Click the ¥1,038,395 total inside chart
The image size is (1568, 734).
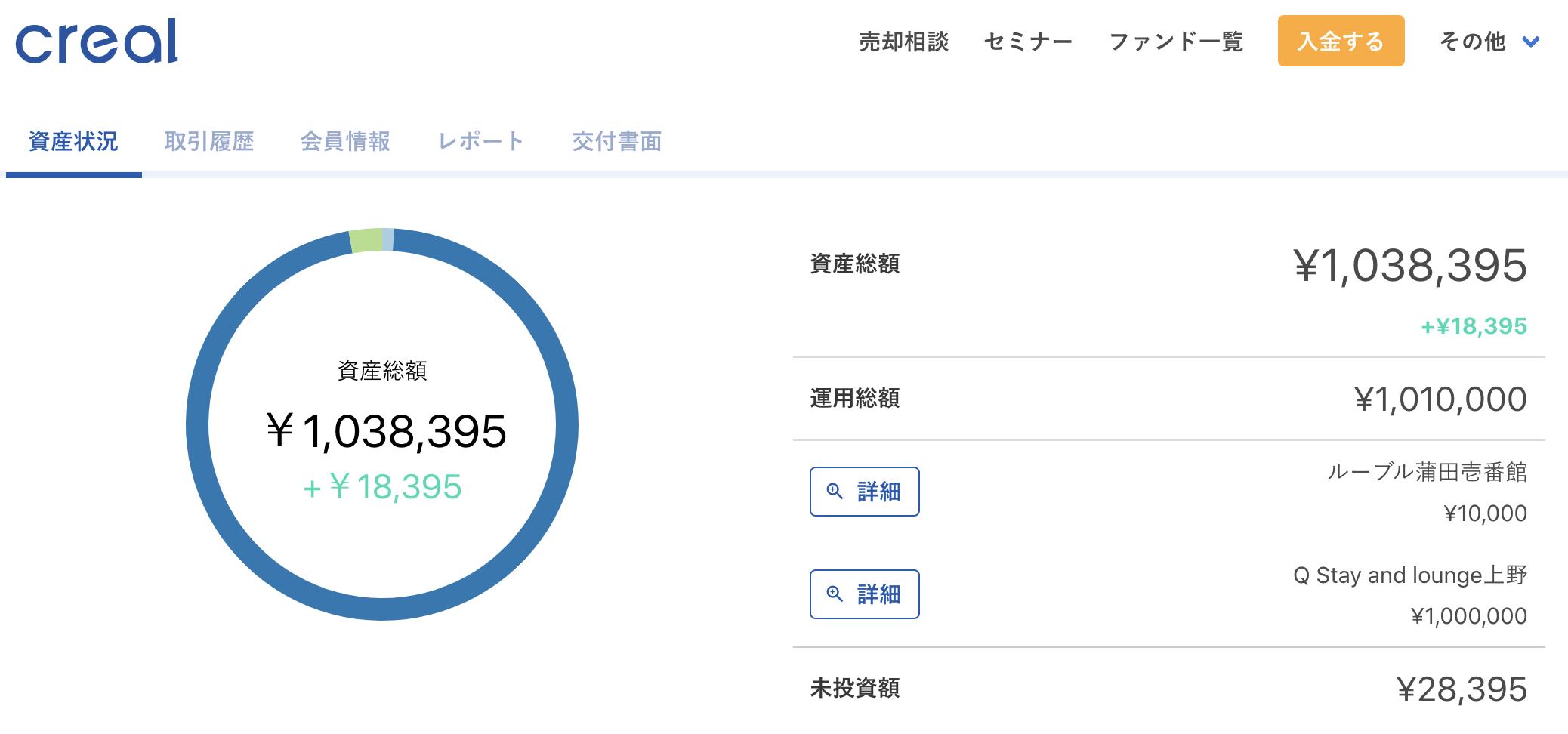[386, 431]
